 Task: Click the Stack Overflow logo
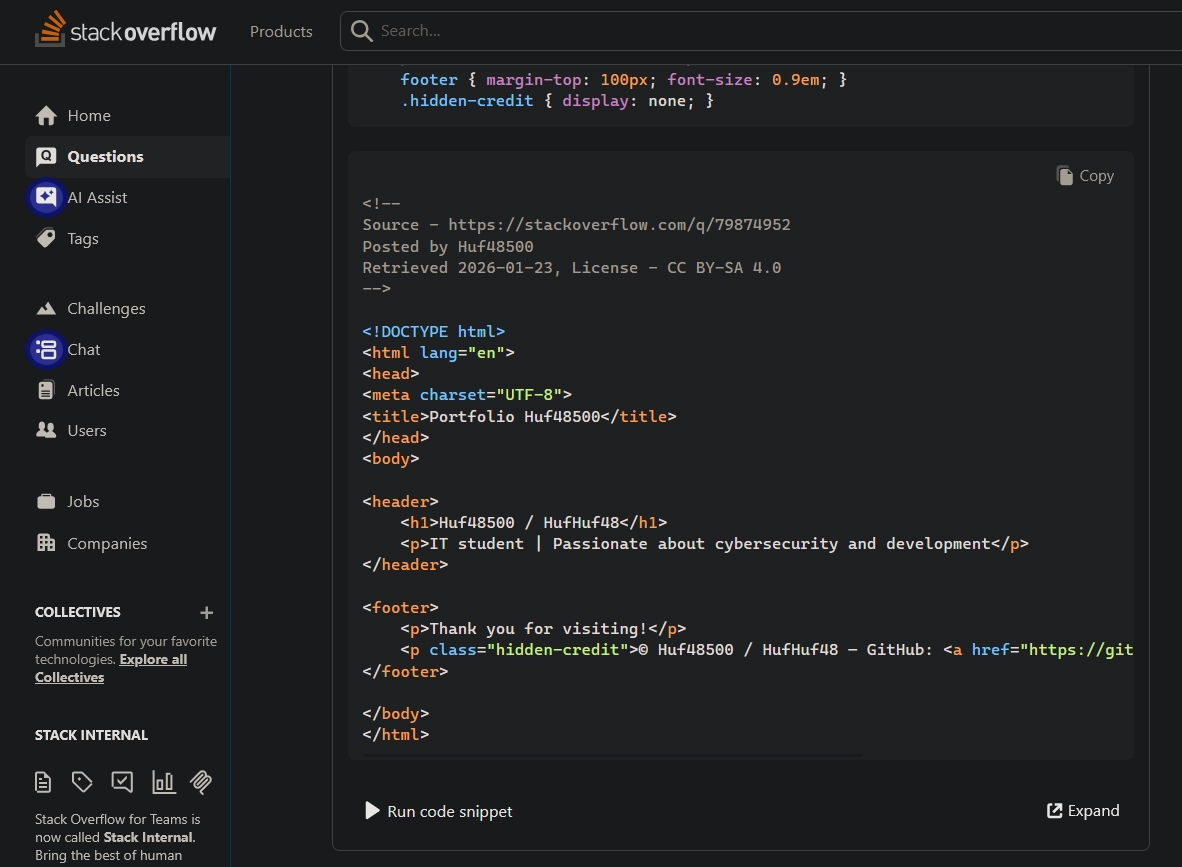pos(126,31)
